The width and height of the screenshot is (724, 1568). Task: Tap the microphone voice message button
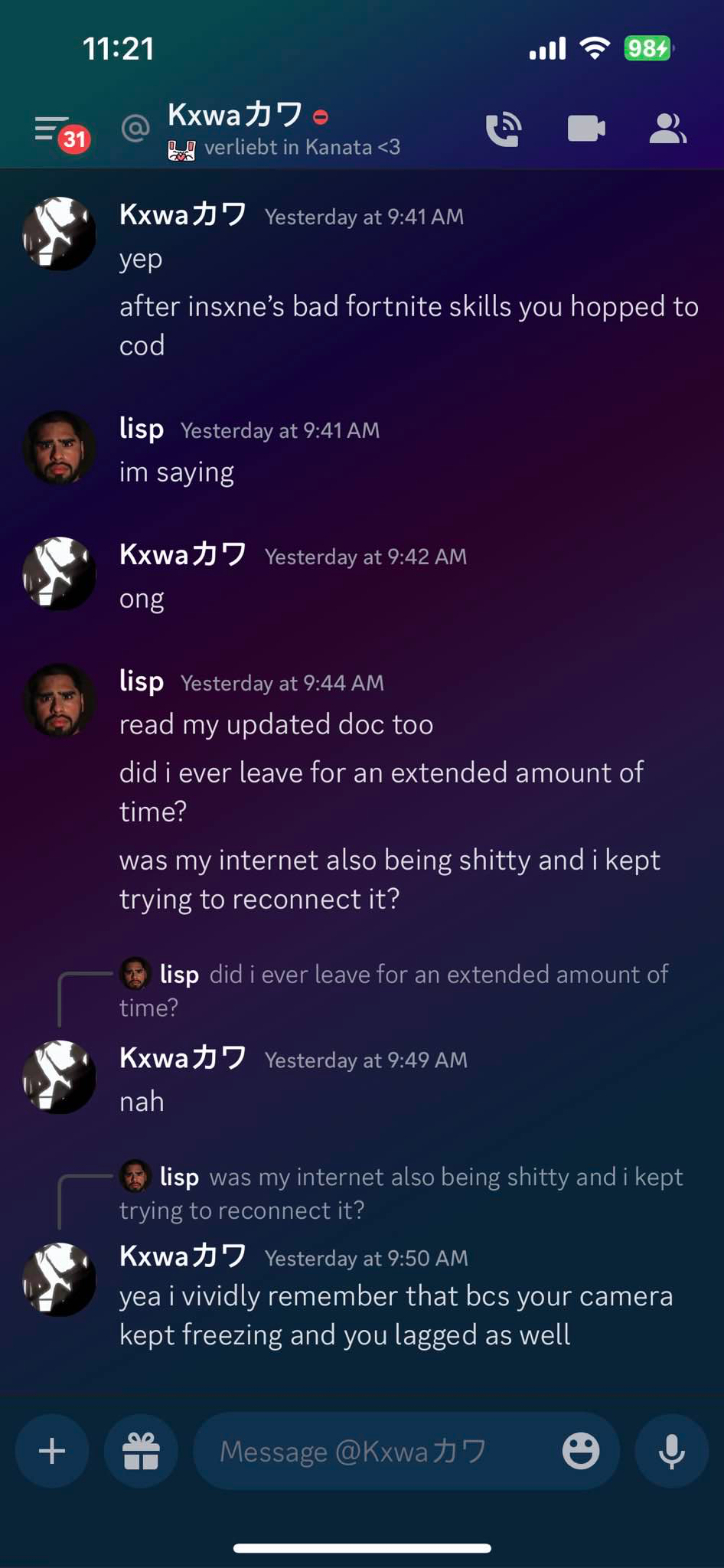pyautogui.click(x=672, y=1451)
